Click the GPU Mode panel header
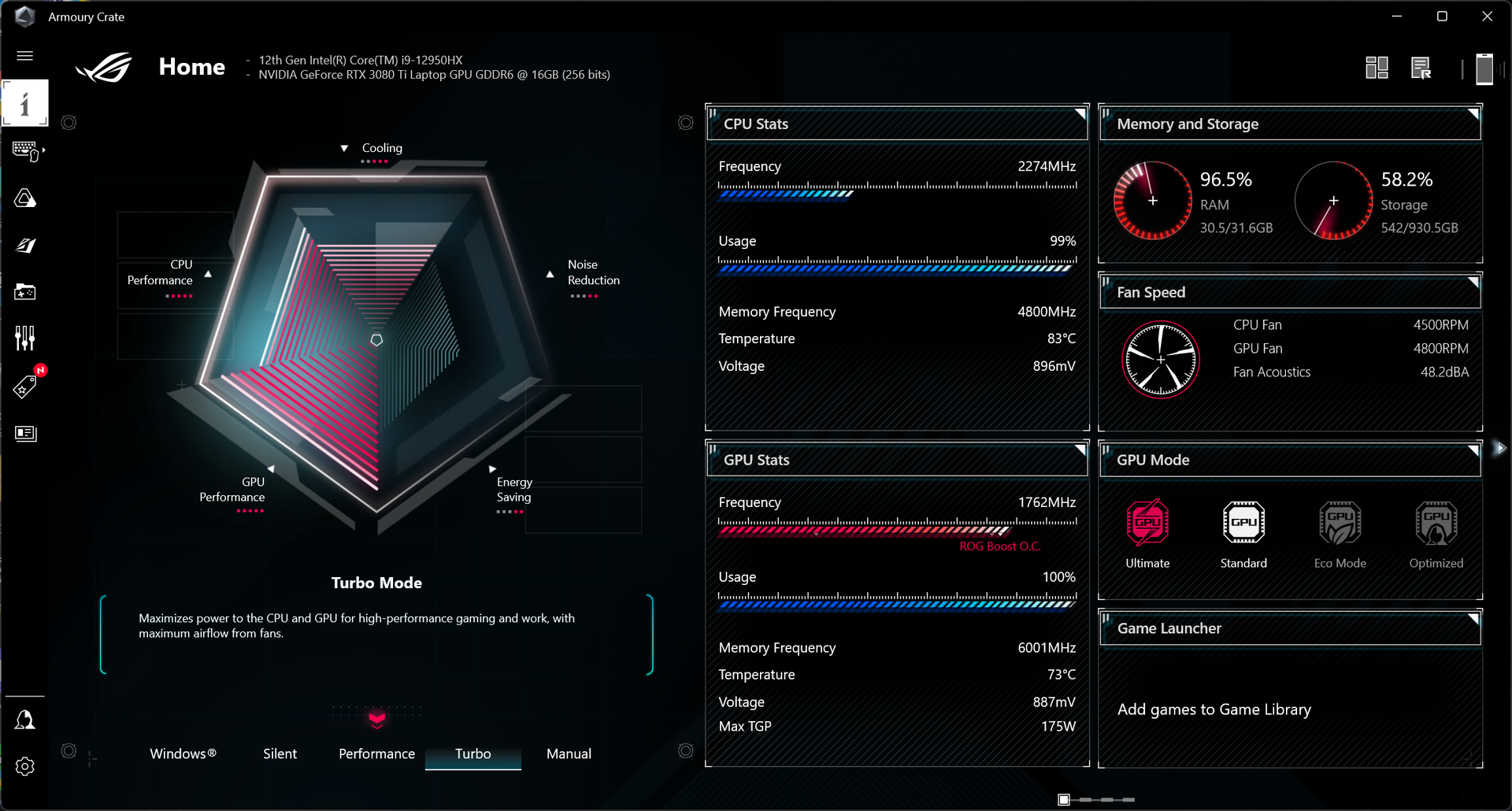The width and height of the screenshot is (1512, 811). (x=1290, y=460)
